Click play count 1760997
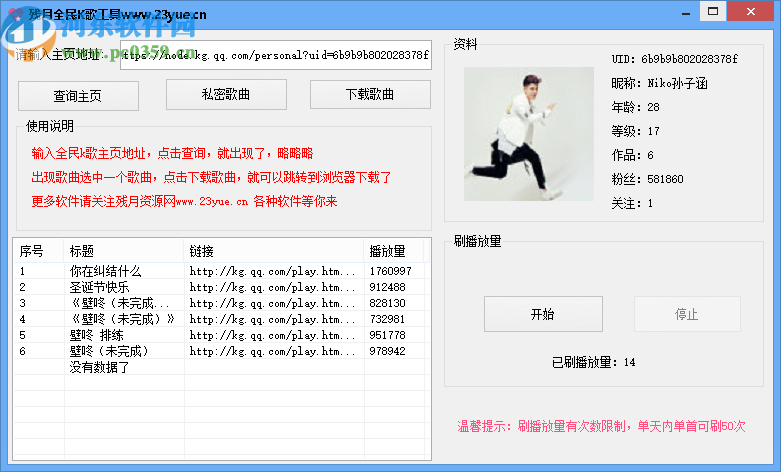Screen dimensions: 781x472 390,271
